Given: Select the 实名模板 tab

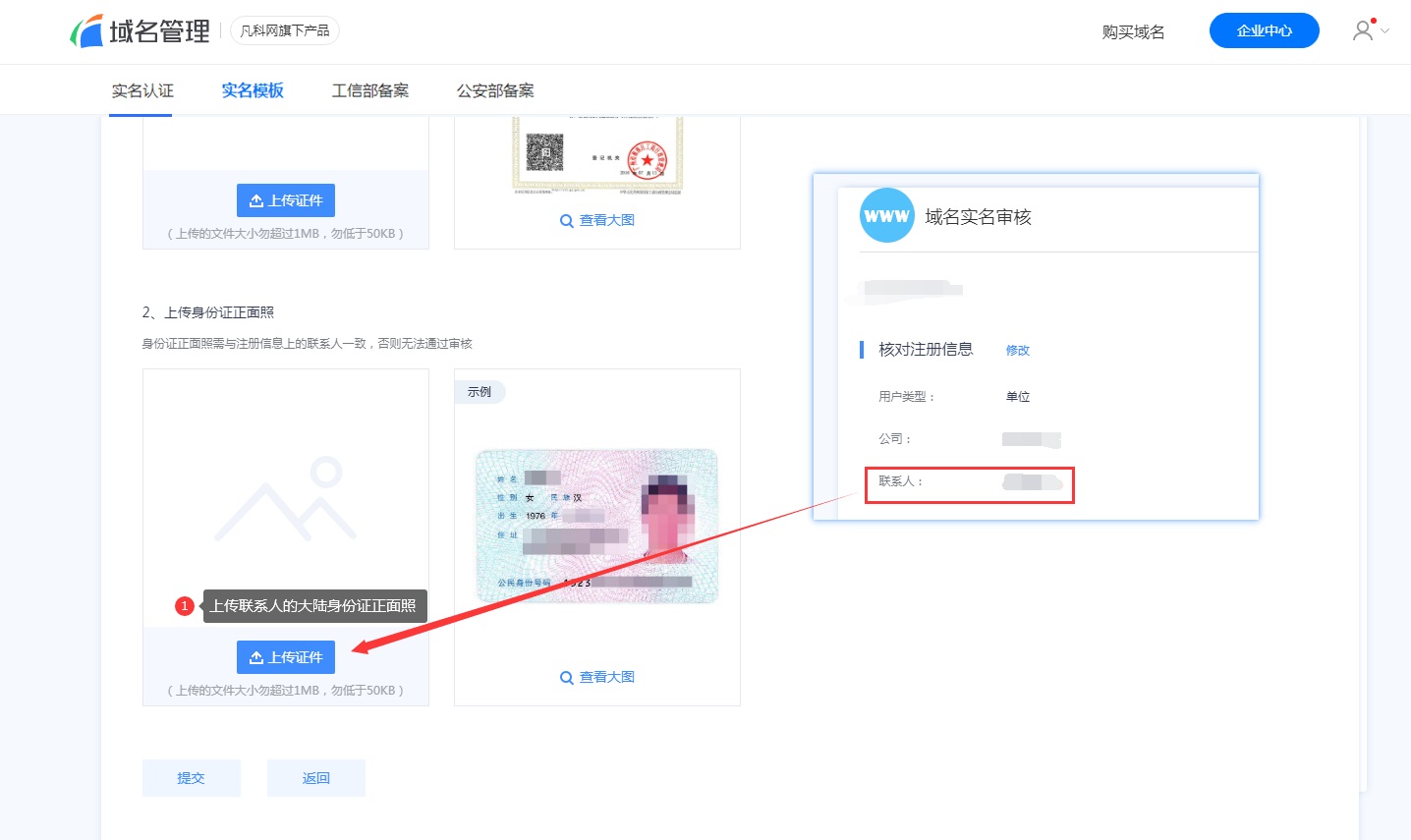Looking at the screenshot, I should tap(253, 90).
